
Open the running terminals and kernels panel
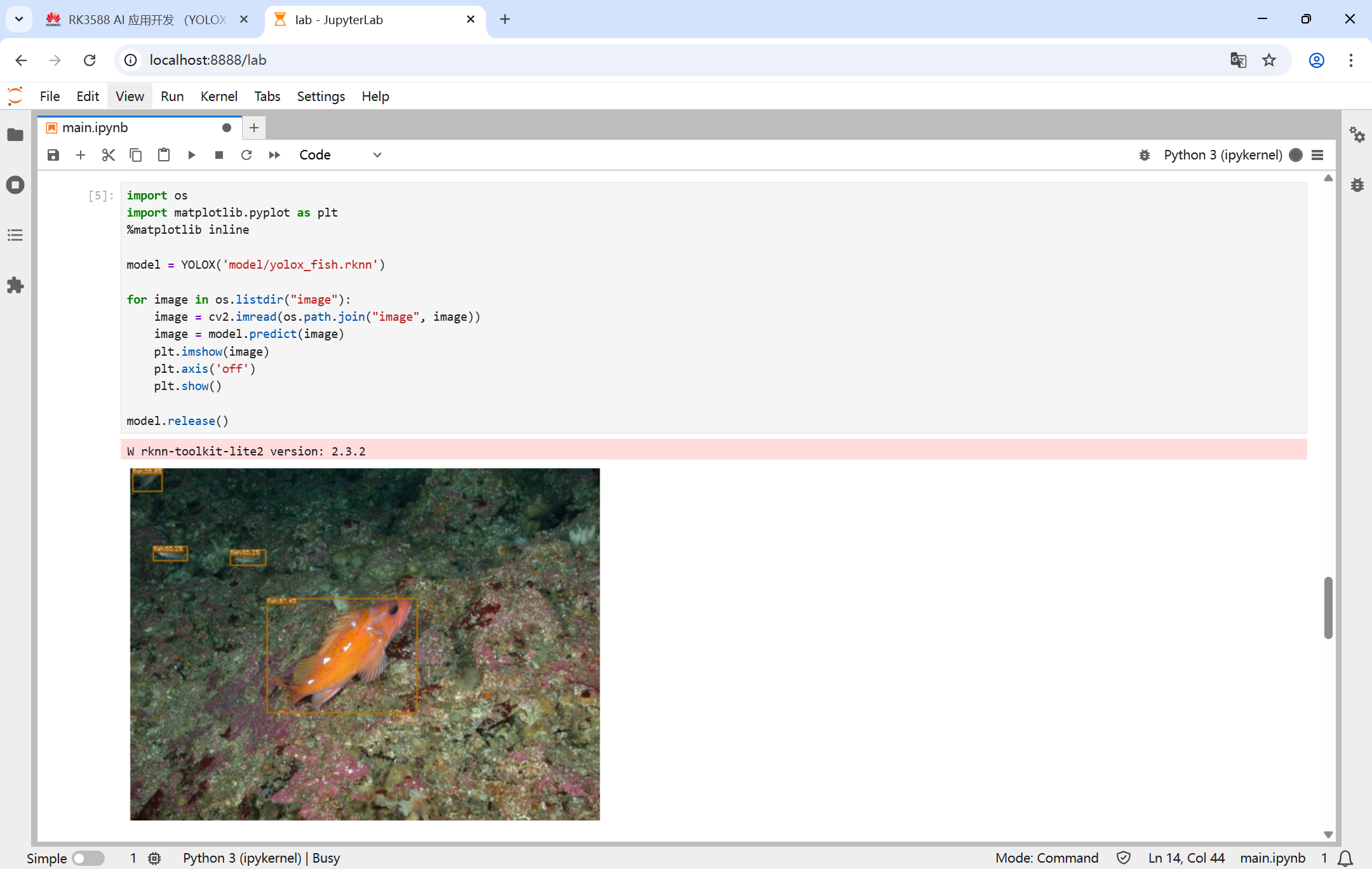[x=15, y=185]
